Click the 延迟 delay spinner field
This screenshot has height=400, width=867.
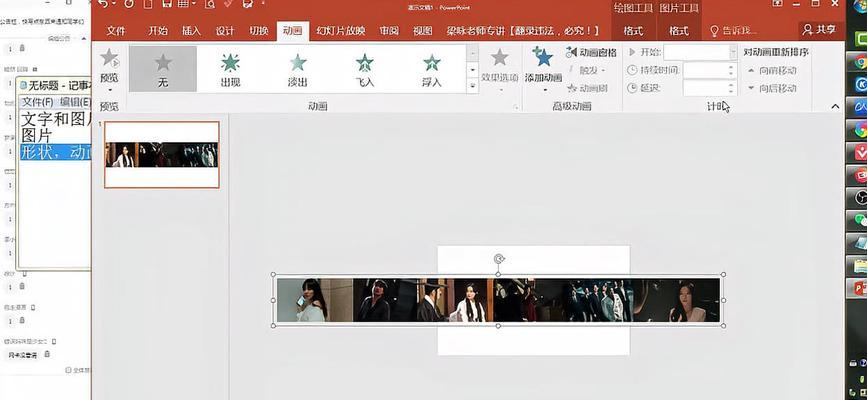click(710, 87)
